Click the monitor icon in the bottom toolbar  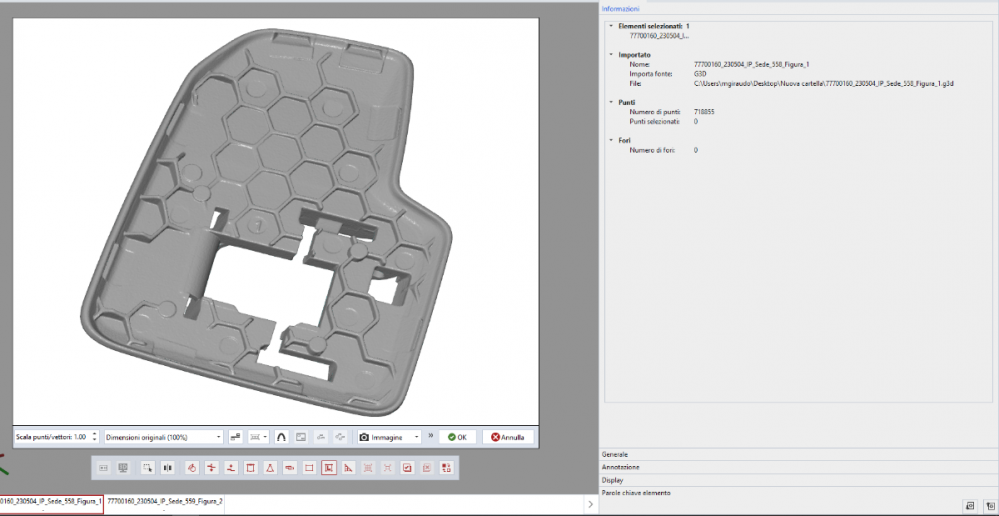[x=123, y=467]
